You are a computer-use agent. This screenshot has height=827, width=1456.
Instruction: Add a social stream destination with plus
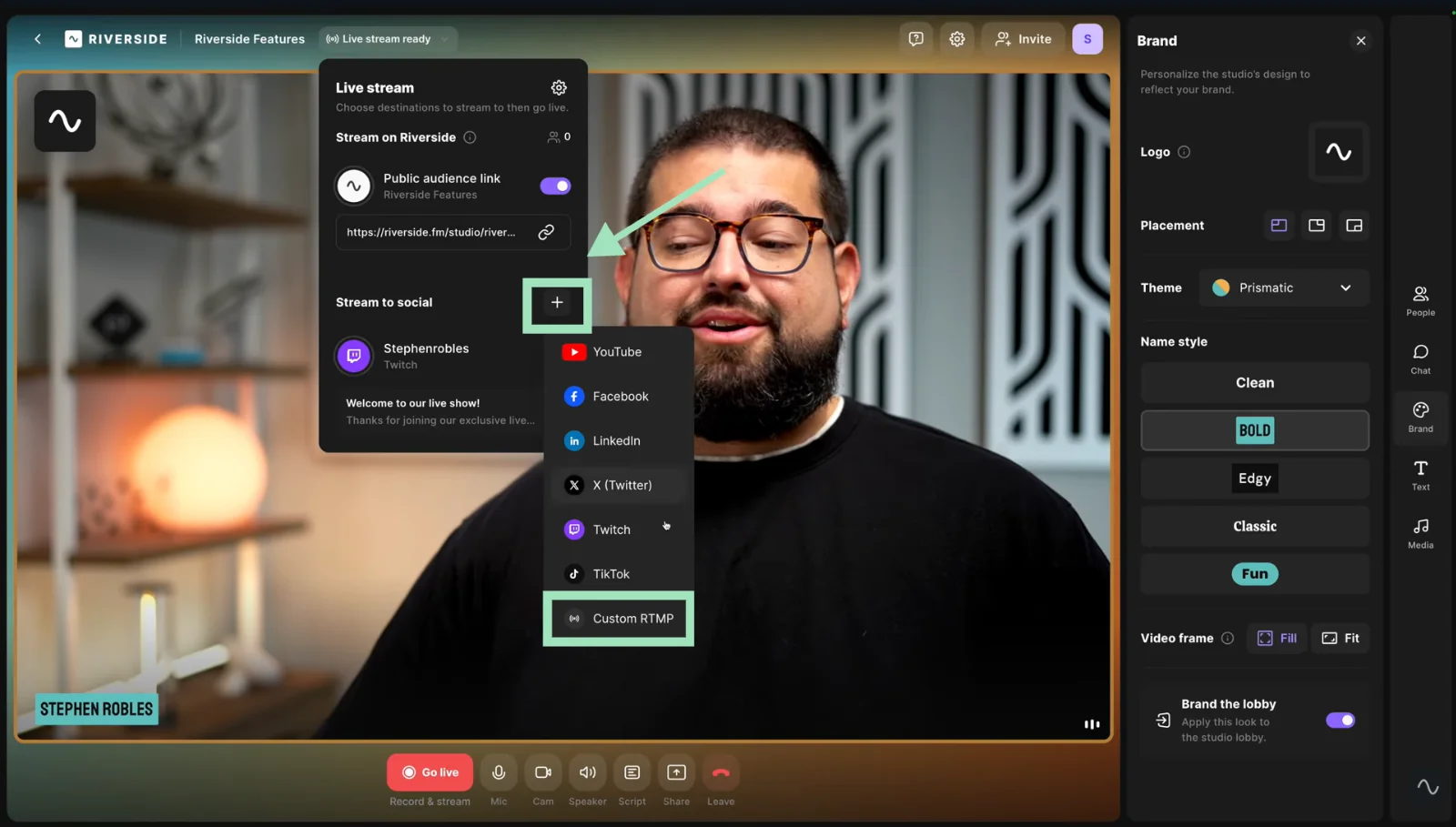click(x=557, y=302)
